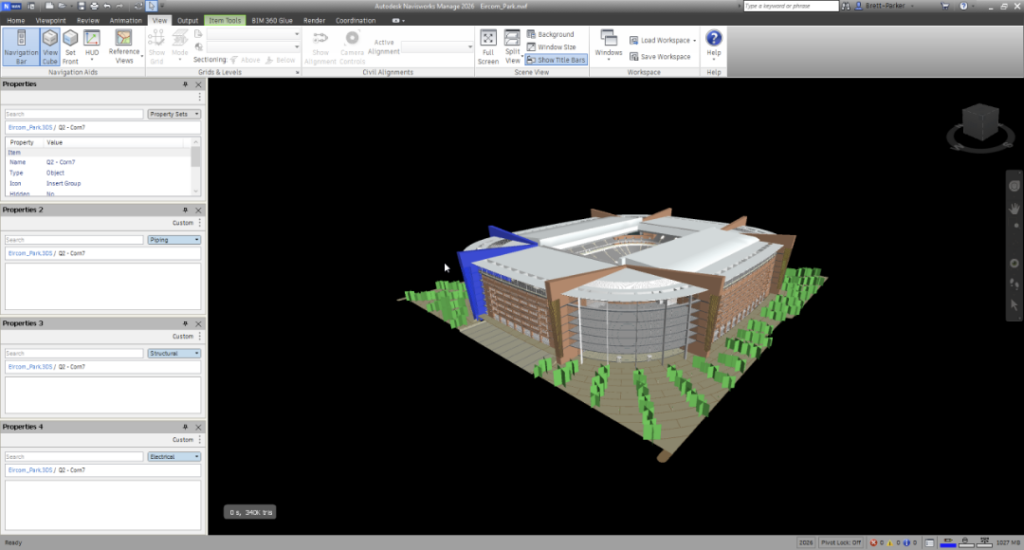Open the Coordination tab
The height and width of the screenshot is (550, 1024).
355,20
